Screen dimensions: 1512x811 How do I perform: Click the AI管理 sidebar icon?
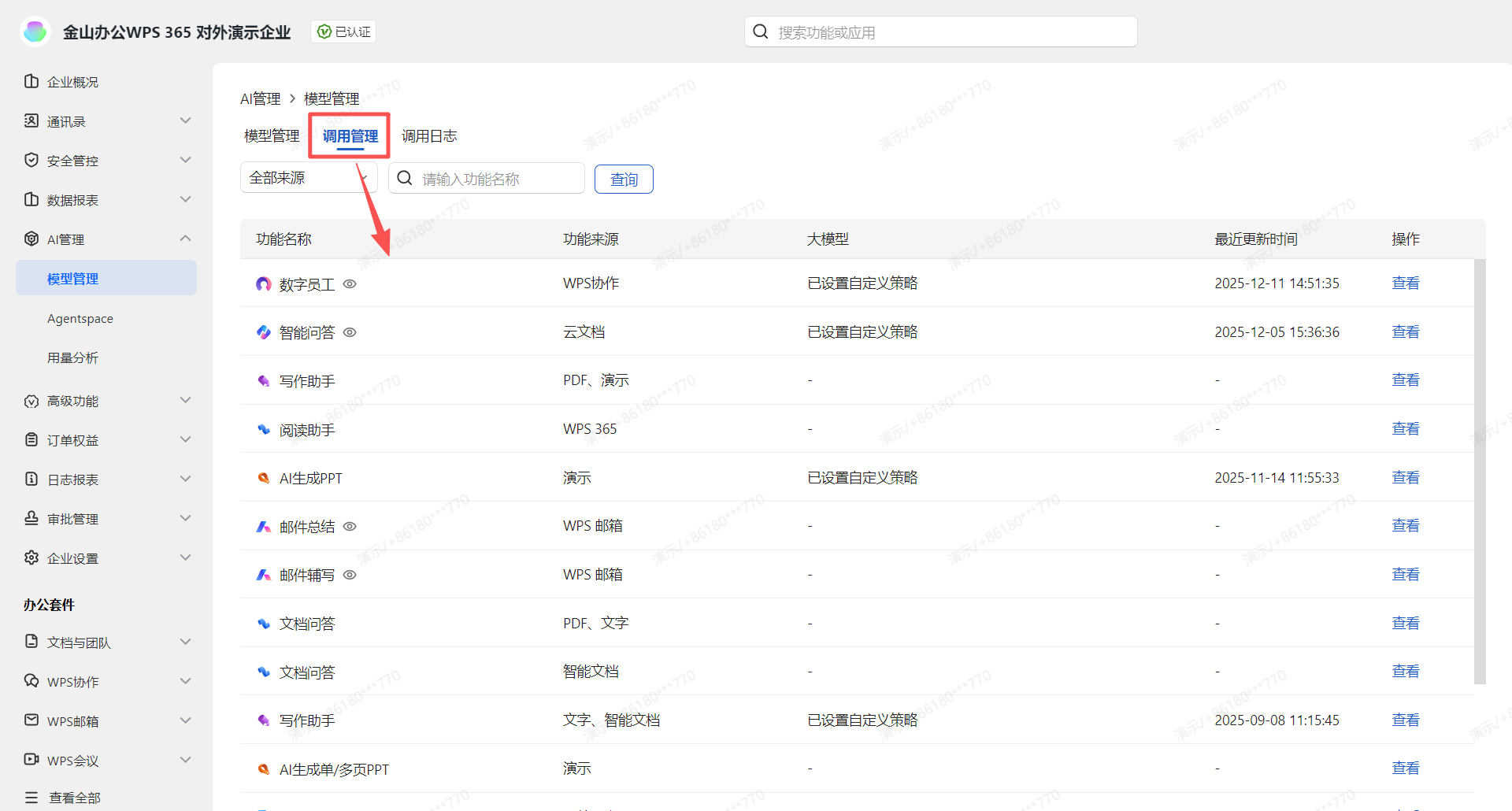[31, 239]
